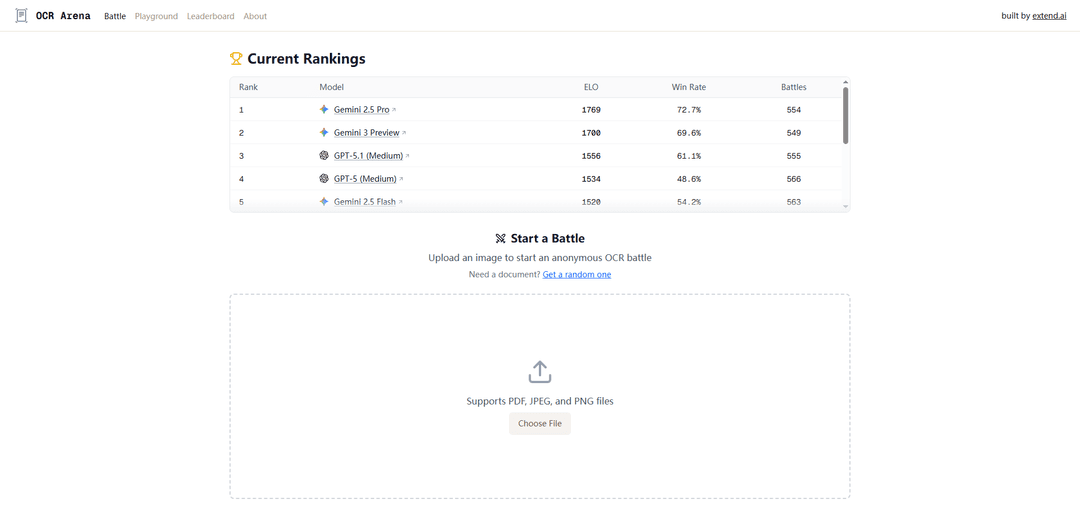The height and width of the screenshot is (517, 1080).
Task: Click the rankings scrollbar down arrow
Action: pyautogui.click(x=845, y=207)
